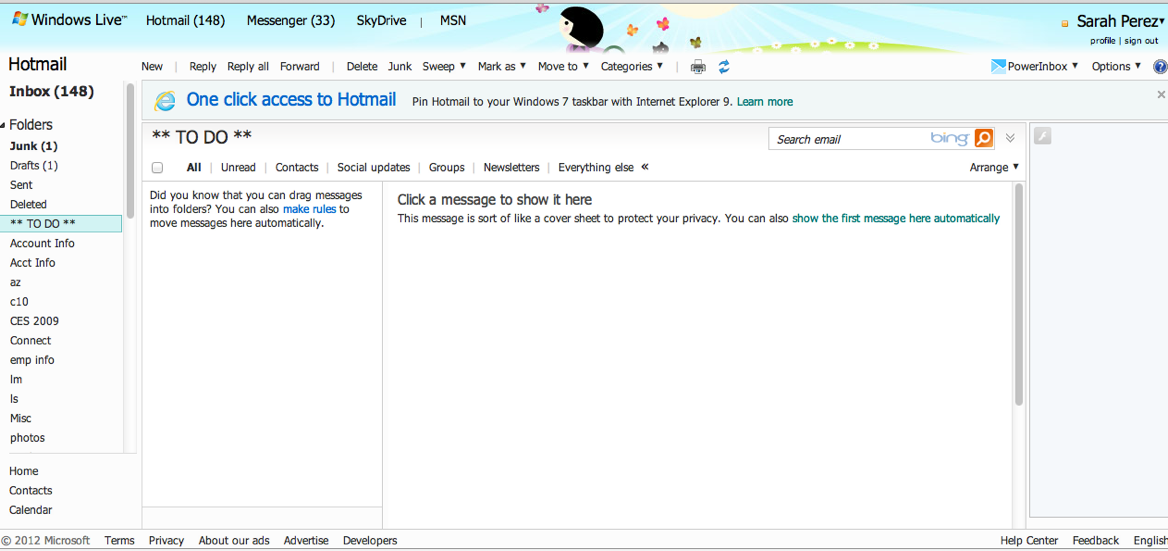Click Junk in the toolbar
Screen dimensions: 1168x551
point(400,66)
